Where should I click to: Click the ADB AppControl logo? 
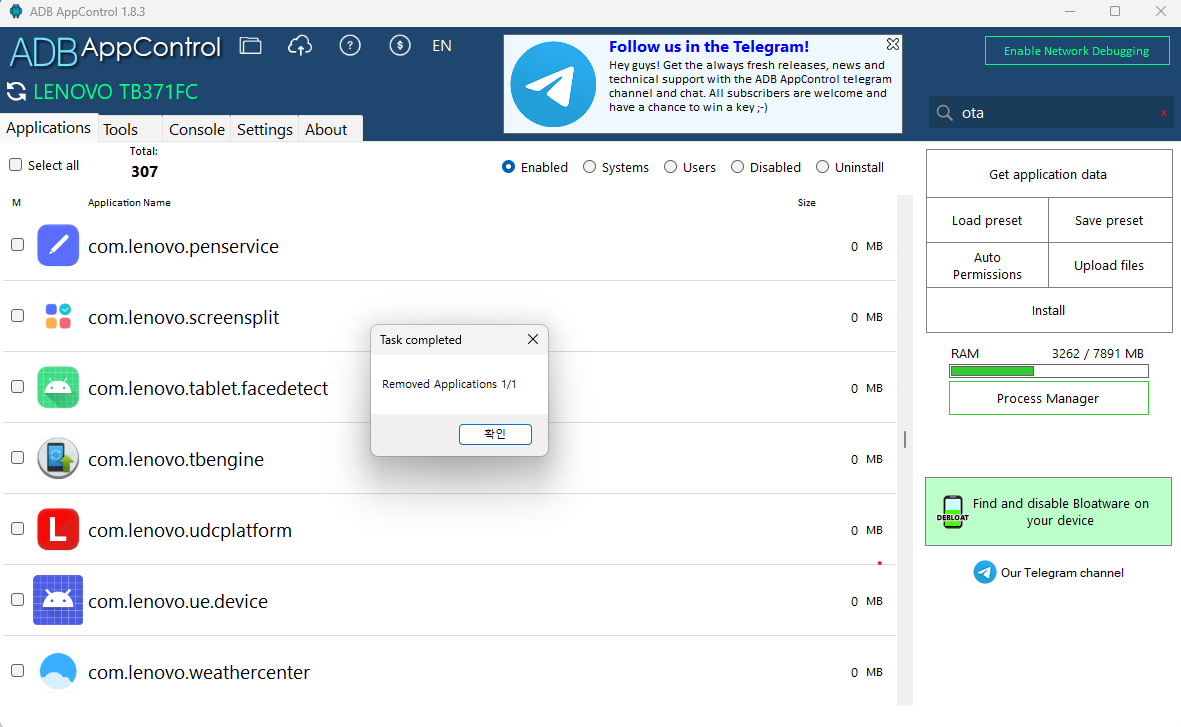coord(115,50)
